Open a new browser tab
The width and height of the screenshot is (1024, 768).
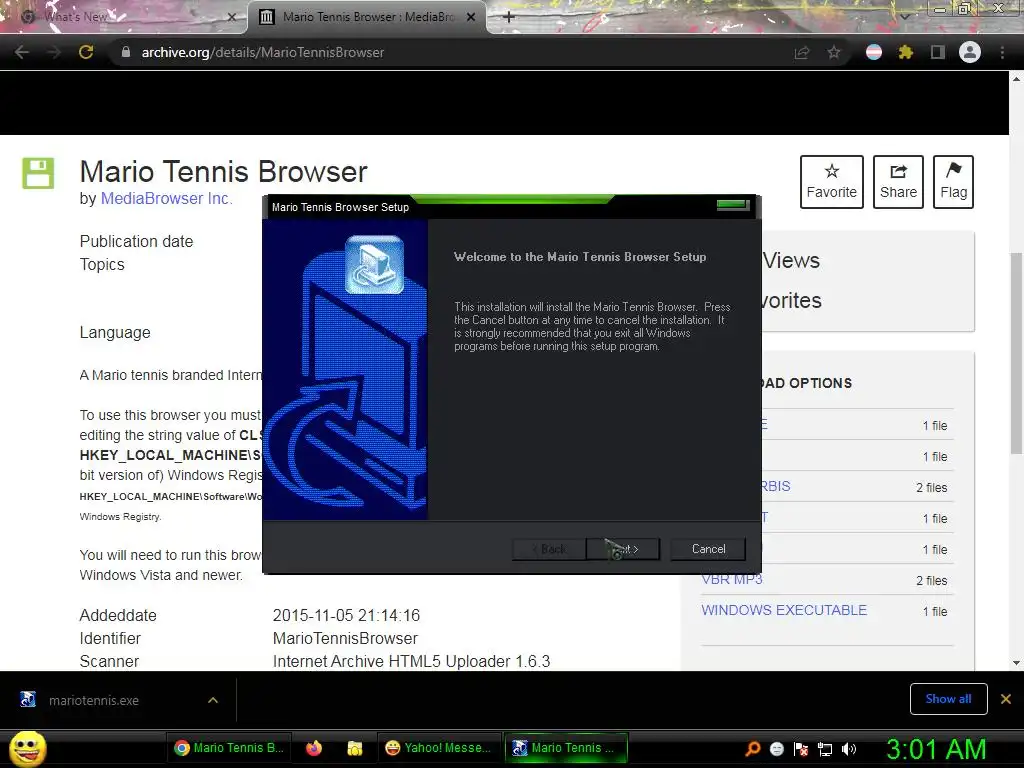tap(509, 17)
